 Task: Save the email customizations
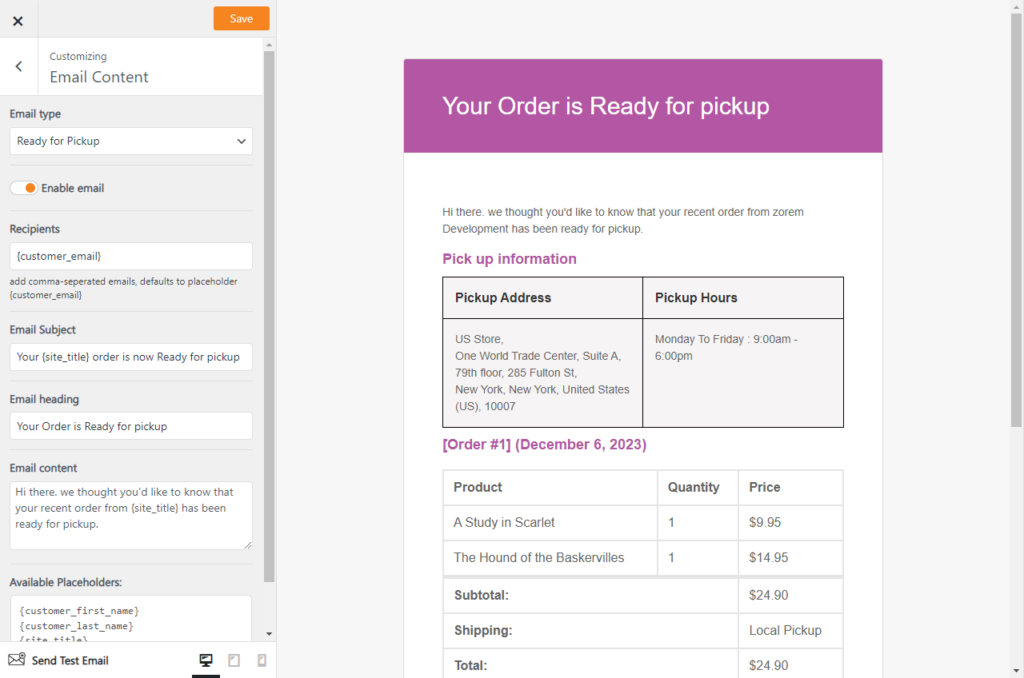click(x=241, y=18)
